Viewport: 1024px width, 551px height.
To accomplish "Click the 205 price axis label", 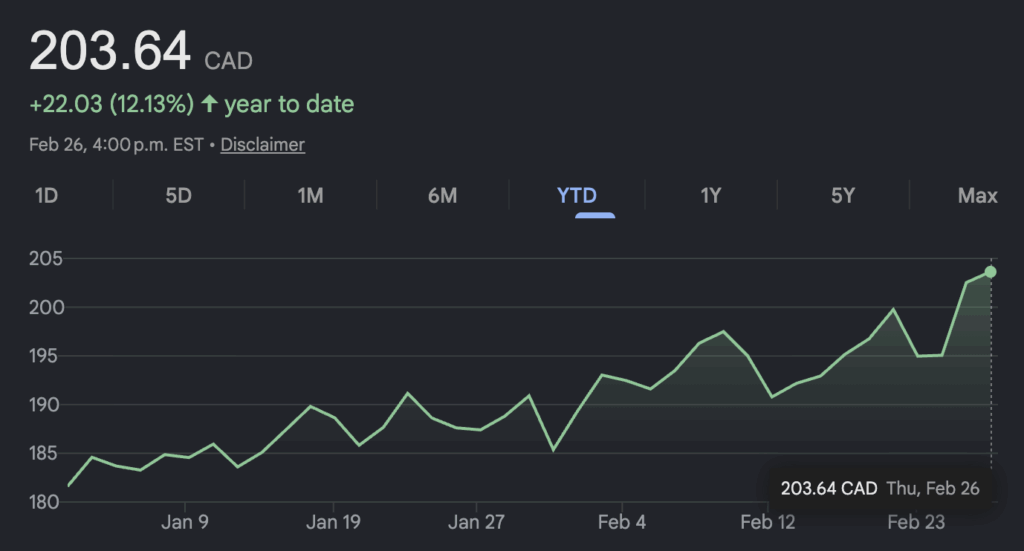I will click(x=46, y=259).
